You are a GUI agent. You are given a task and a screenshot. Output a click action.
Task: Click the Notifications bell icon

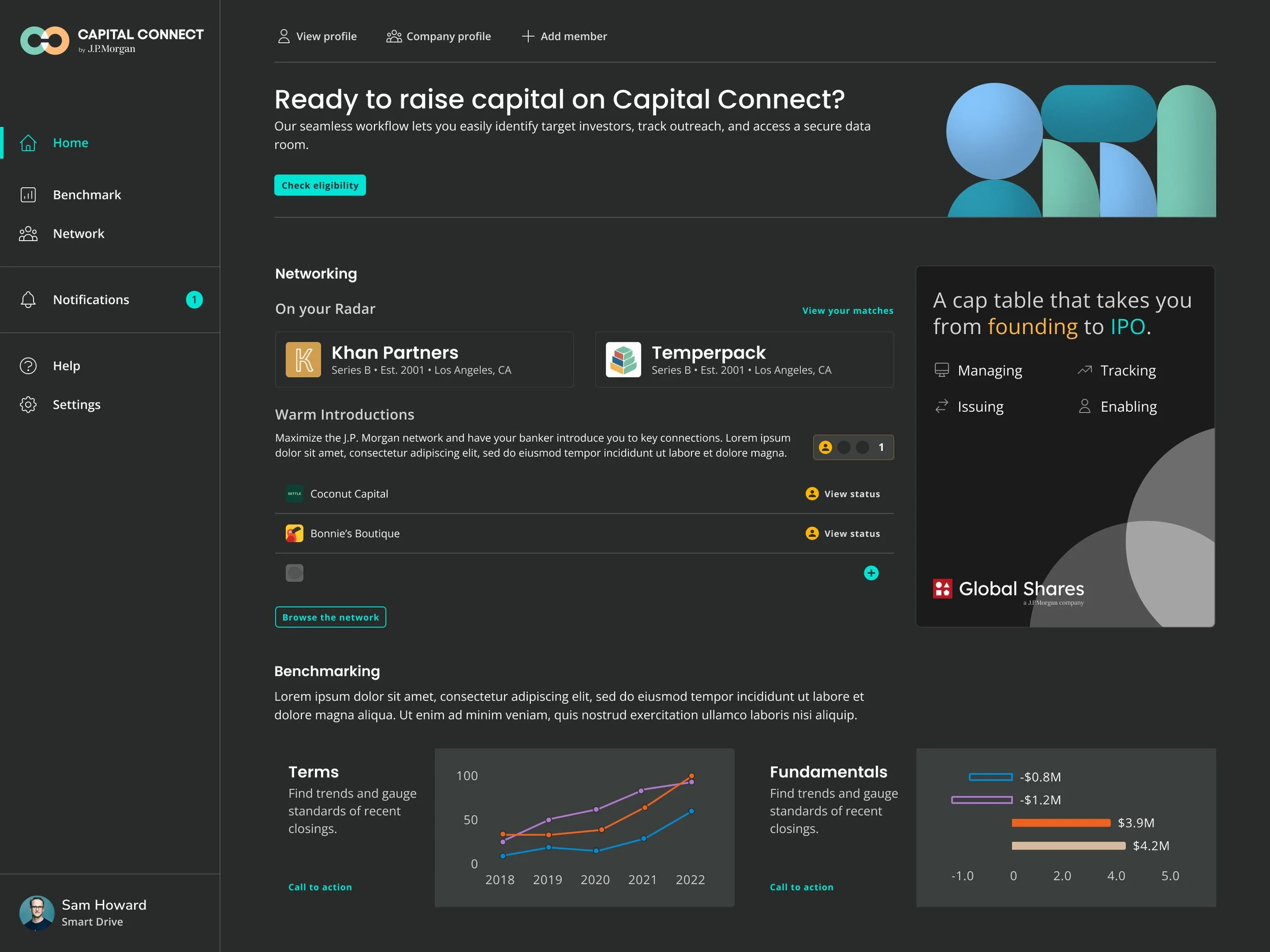[x=28, y=300]
